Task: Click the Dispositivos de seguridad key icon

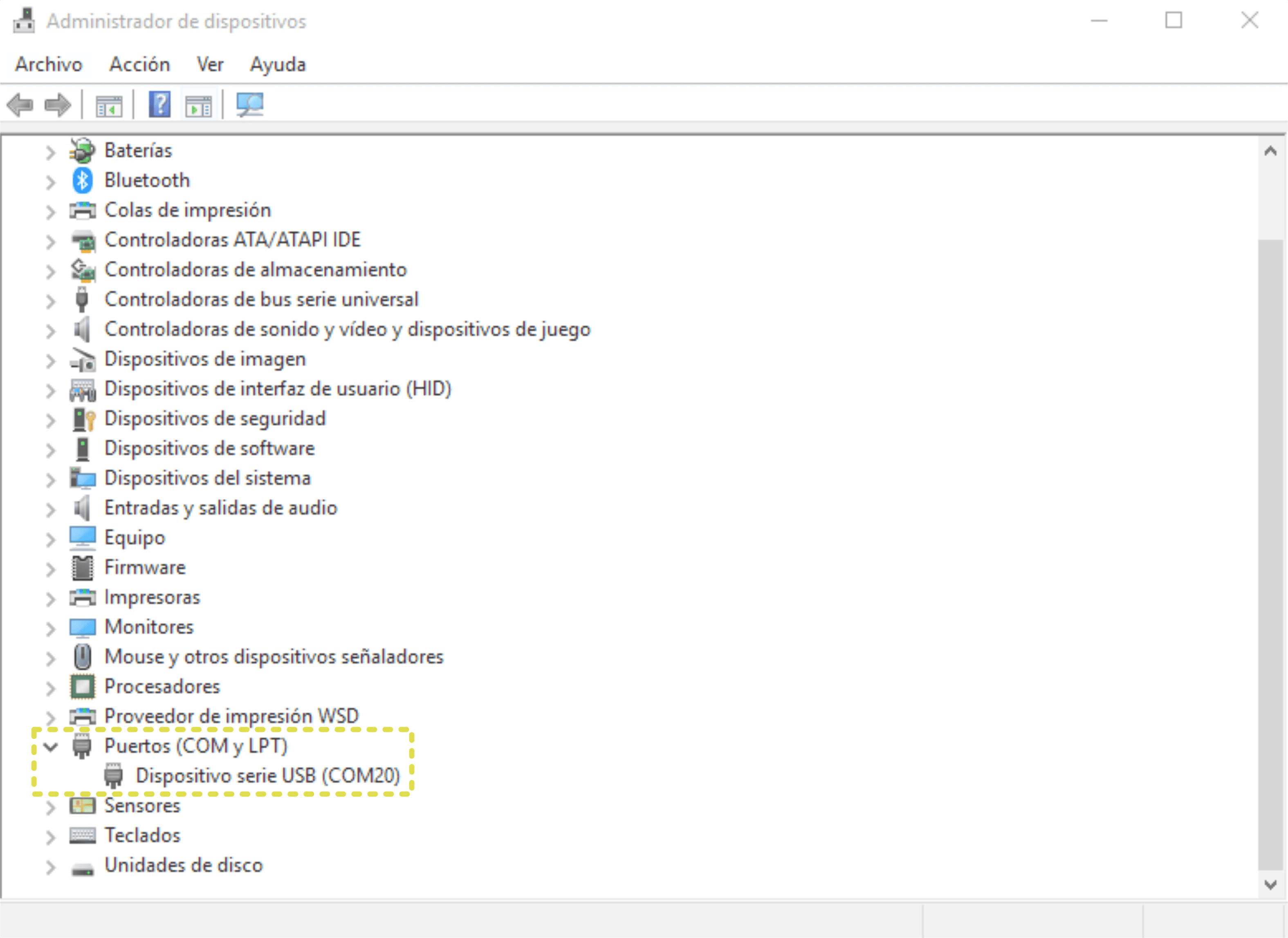Action: [x=83, y=420]
